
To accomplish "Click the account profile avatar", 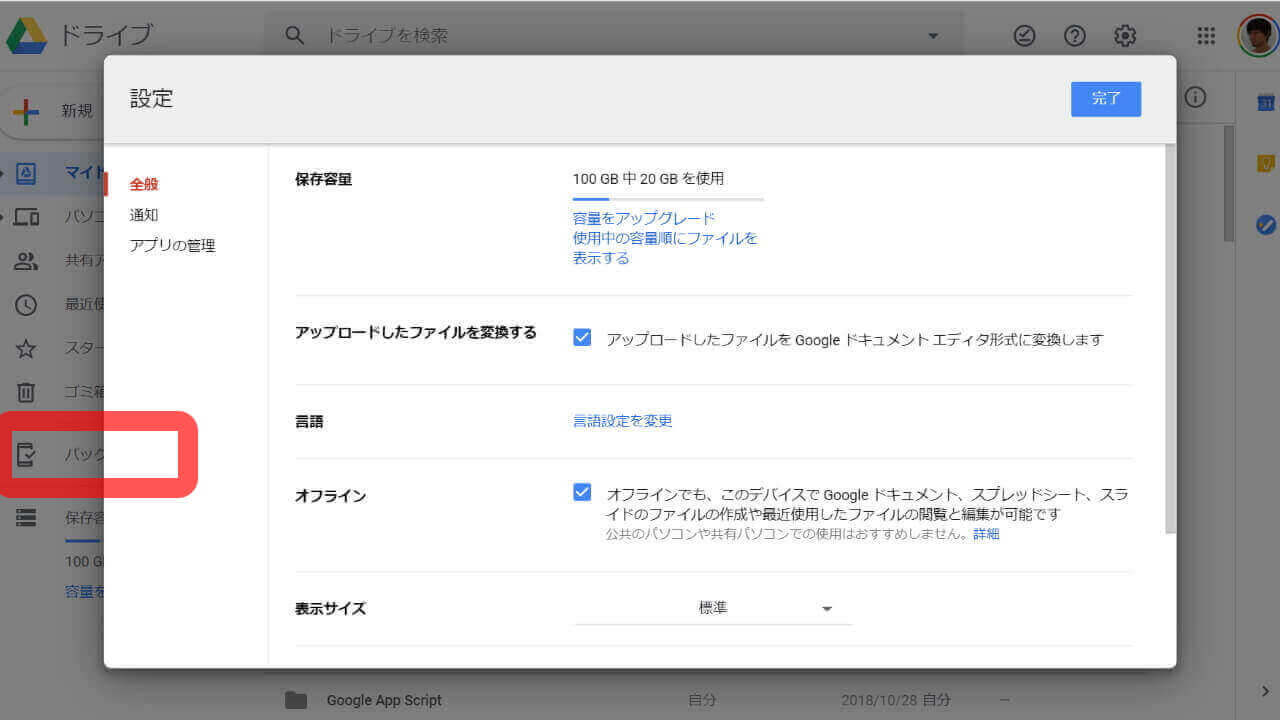I will (1257, 36).
